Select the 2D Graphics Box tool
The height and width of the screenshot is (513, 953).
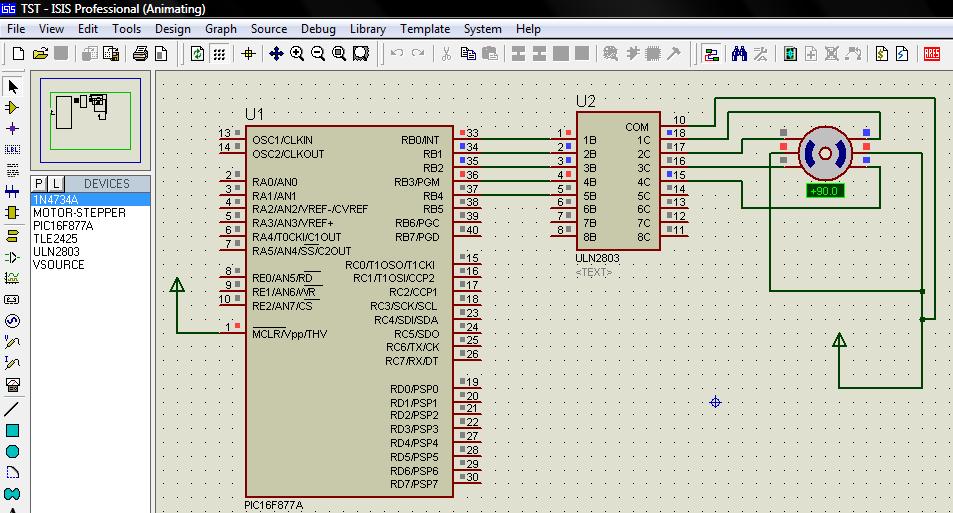click(x=12, y=430)
